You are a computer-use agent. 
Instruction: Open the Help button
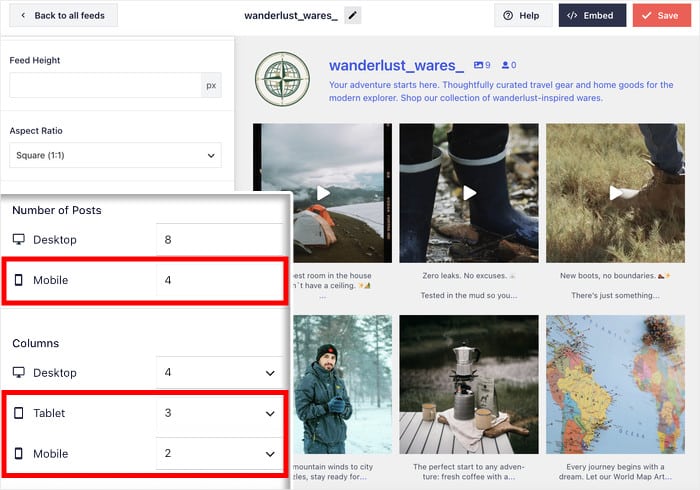(523, 16)
